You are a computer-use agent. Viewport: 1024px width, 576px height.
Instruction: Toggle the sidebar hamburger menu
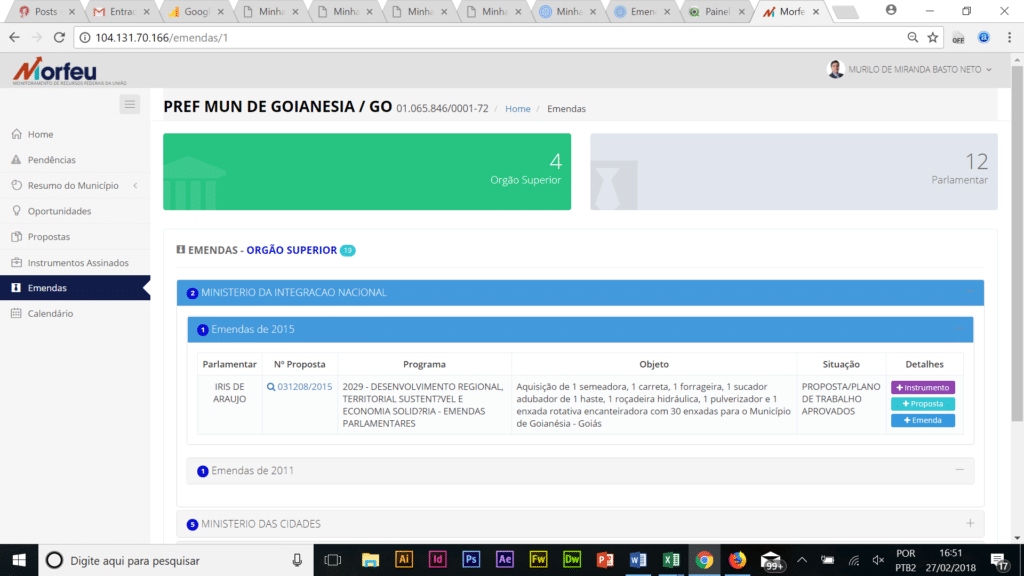click(129, 104)
